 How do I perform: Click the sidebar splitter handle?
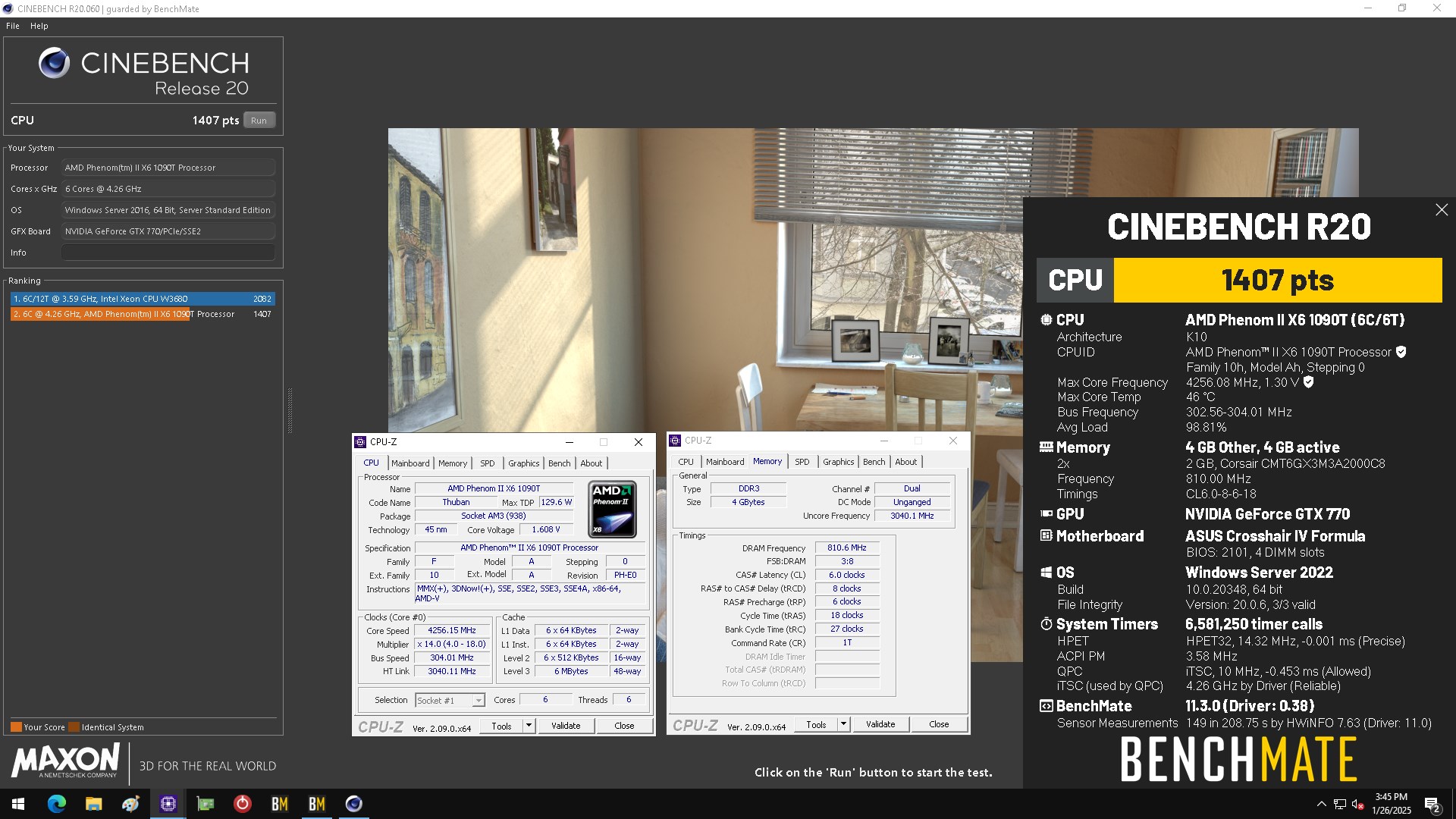(x=290, y=411)
